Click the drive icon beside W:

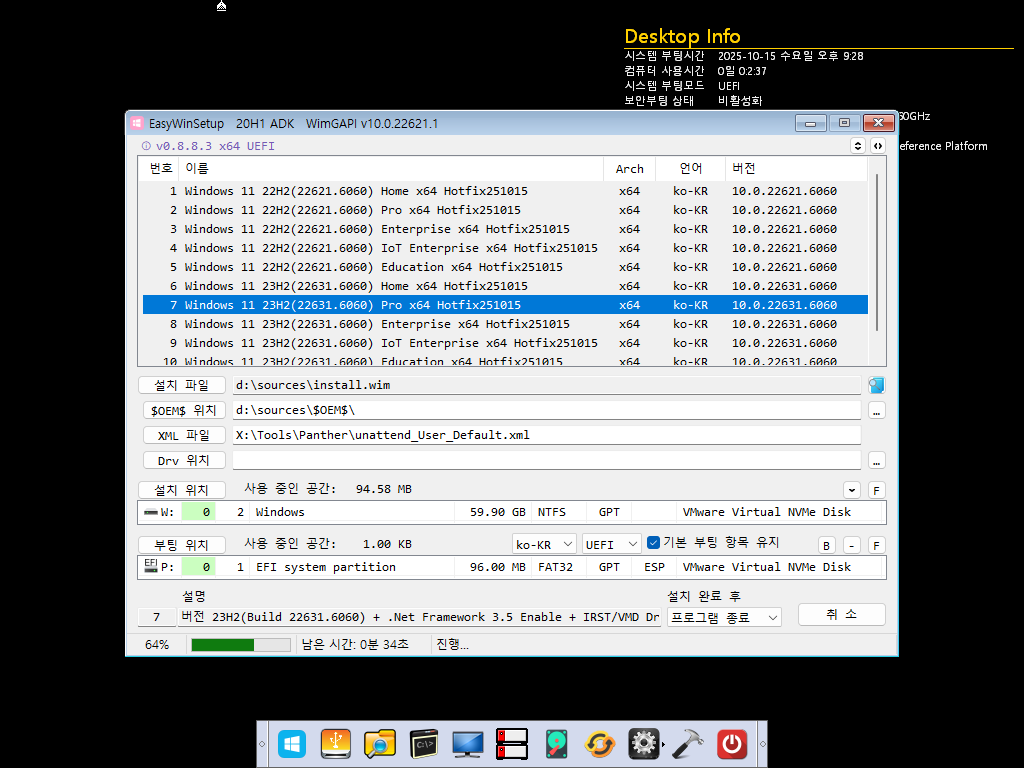(151, 512)
